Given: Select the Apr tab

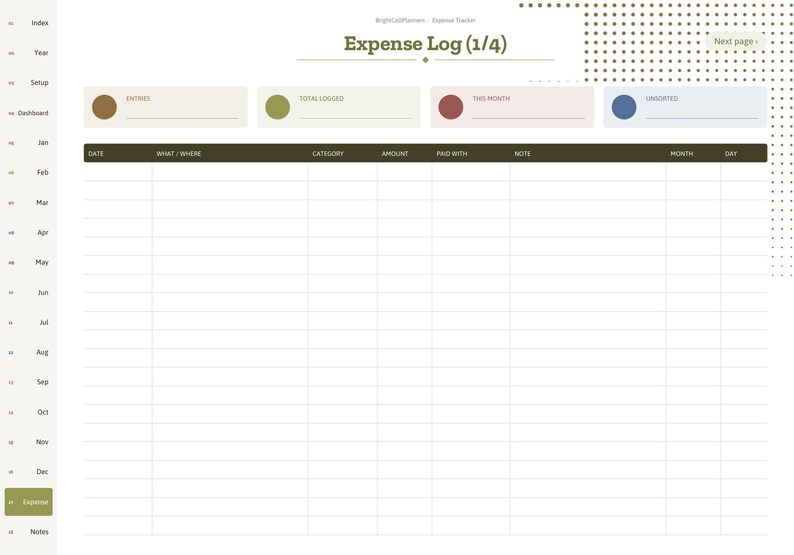Looking at the screenshot, I should click(28, 232).
